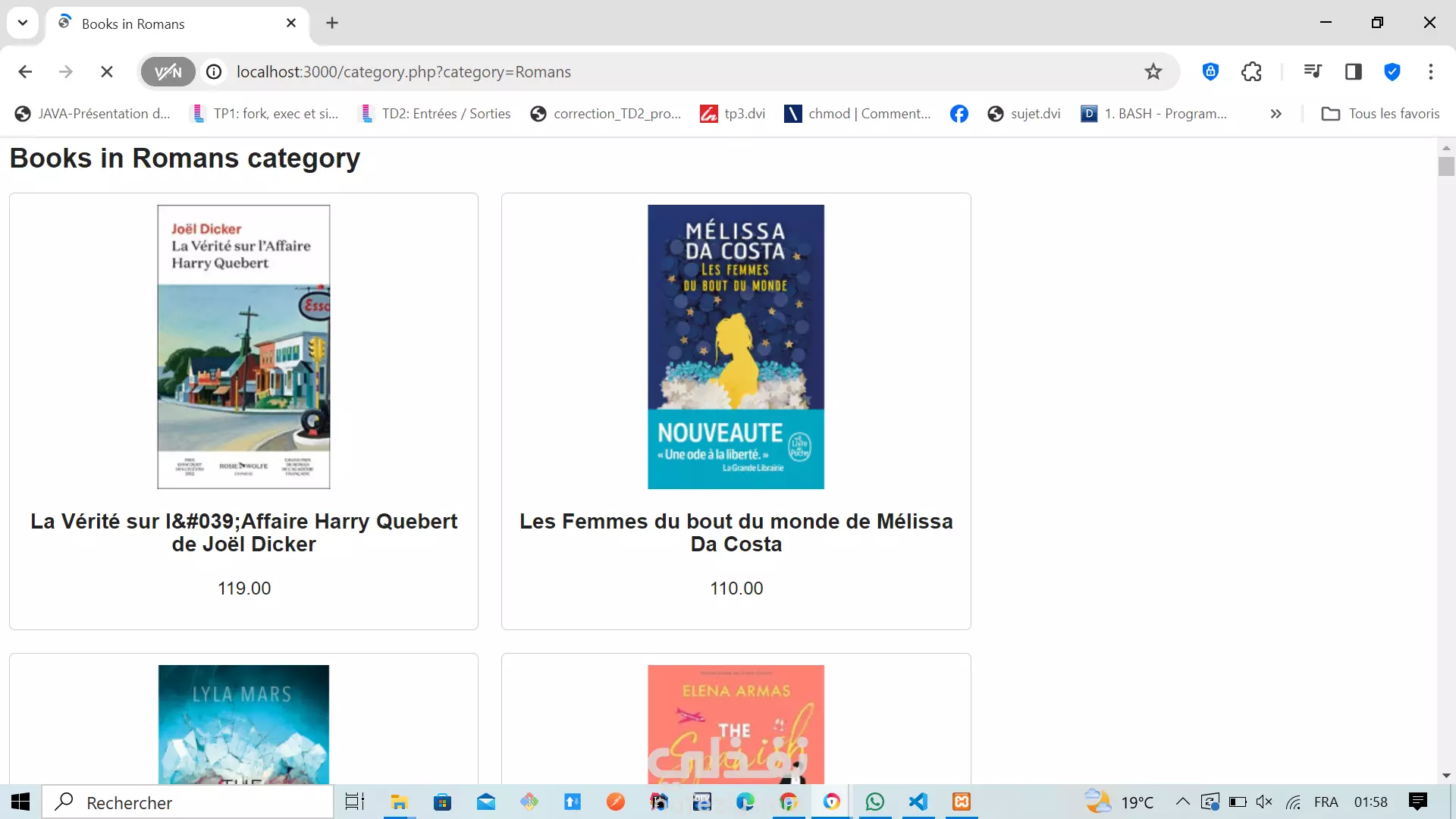Open the Tous les favoris folder

pos(1380,114)
